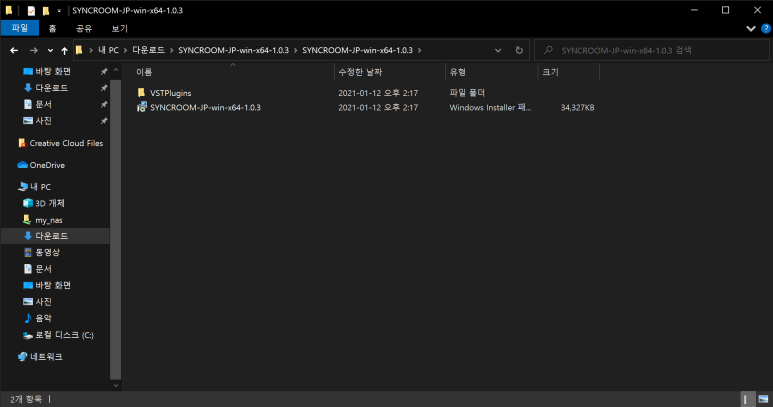The image size is (773, 407).
Task: Switch to large icons view in status bar
Action: (763, 399)
